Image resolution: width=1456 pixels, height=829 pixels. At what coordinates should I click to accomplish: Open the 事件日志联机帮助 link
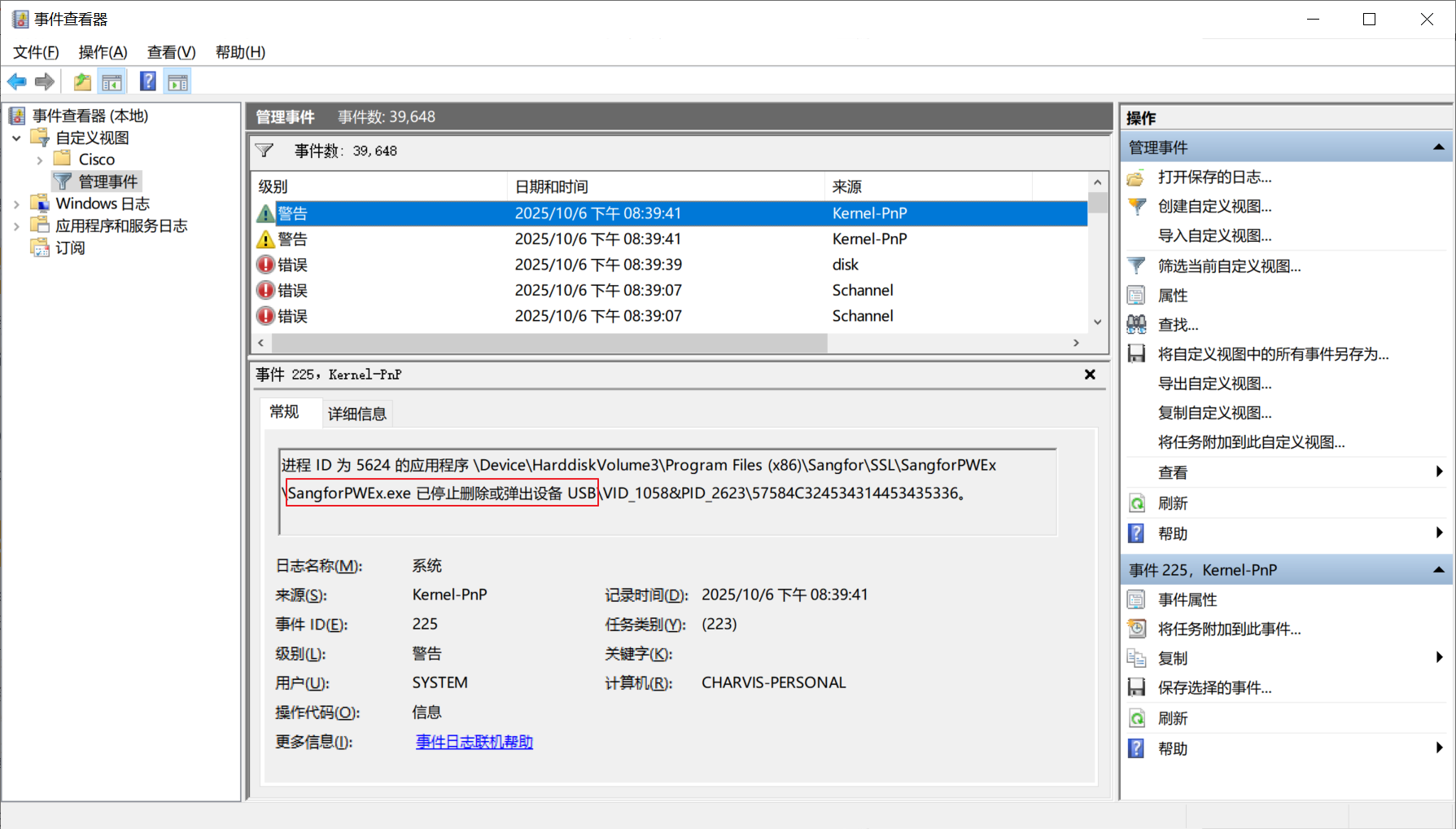point(474,742)
